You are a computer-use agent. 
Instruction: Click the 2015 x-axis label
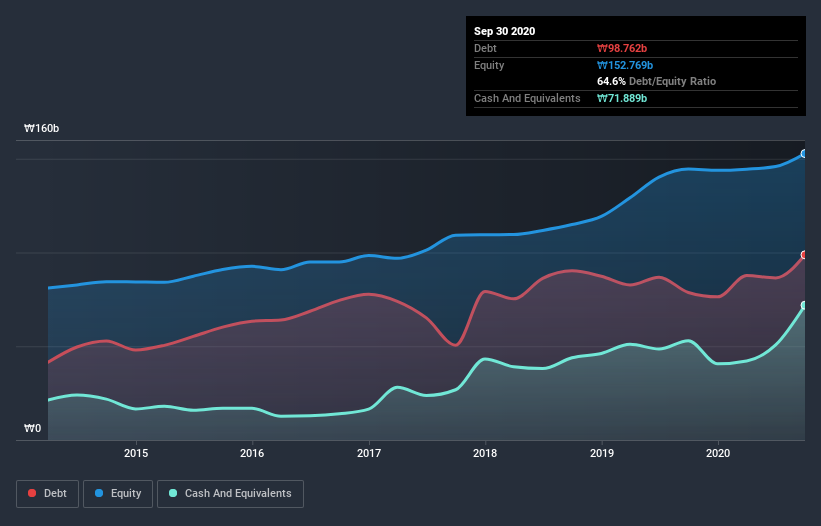136,453
